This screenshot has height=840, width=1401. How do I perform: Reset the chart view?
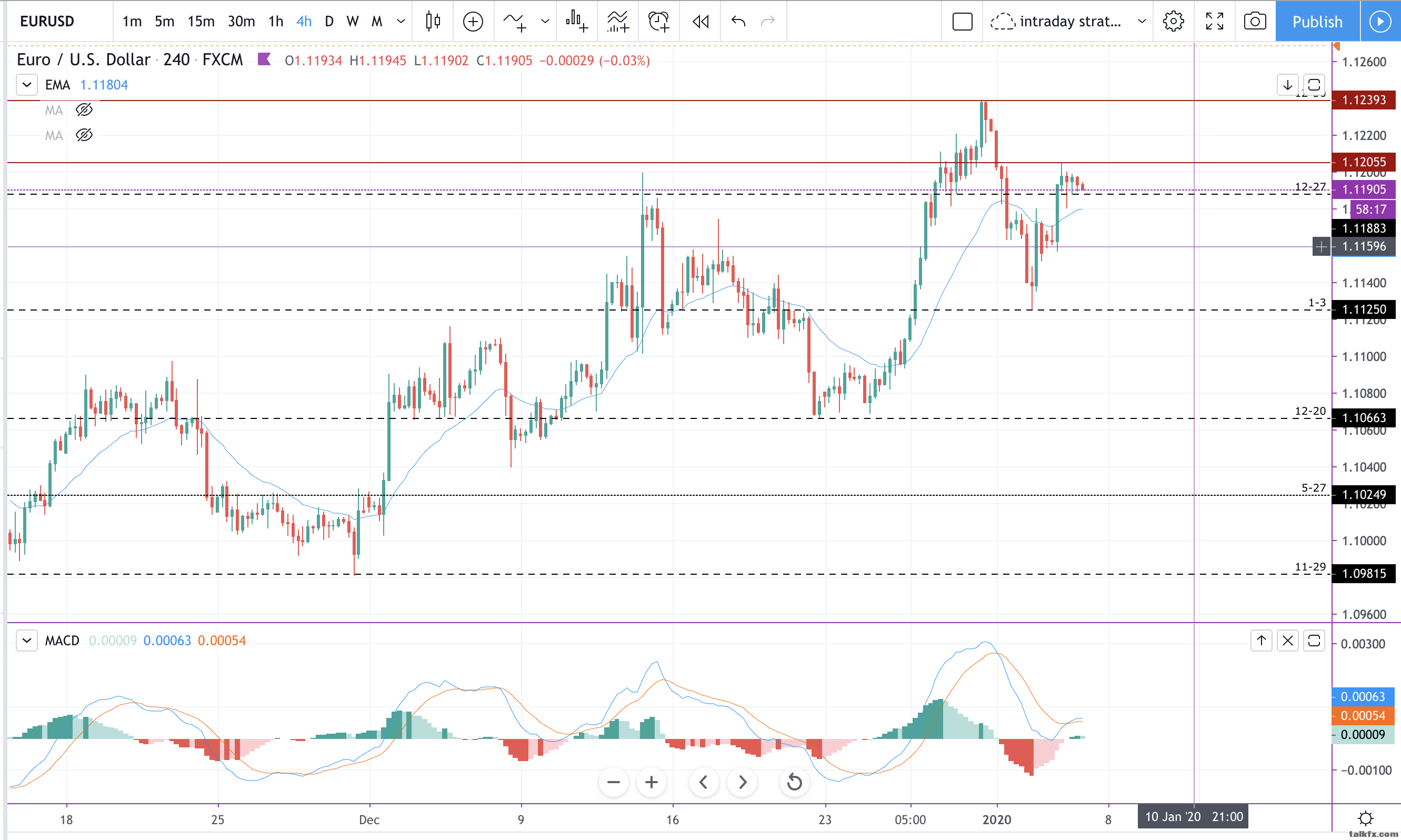(x=794, y=782)
